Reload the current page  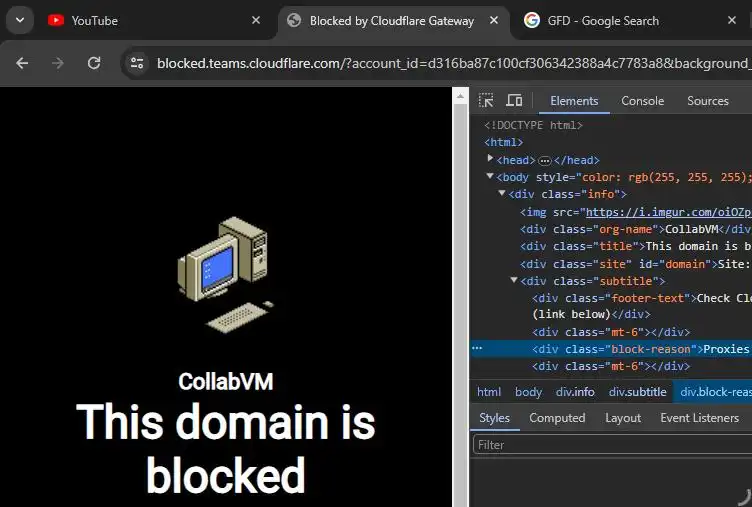click(94, 63)
